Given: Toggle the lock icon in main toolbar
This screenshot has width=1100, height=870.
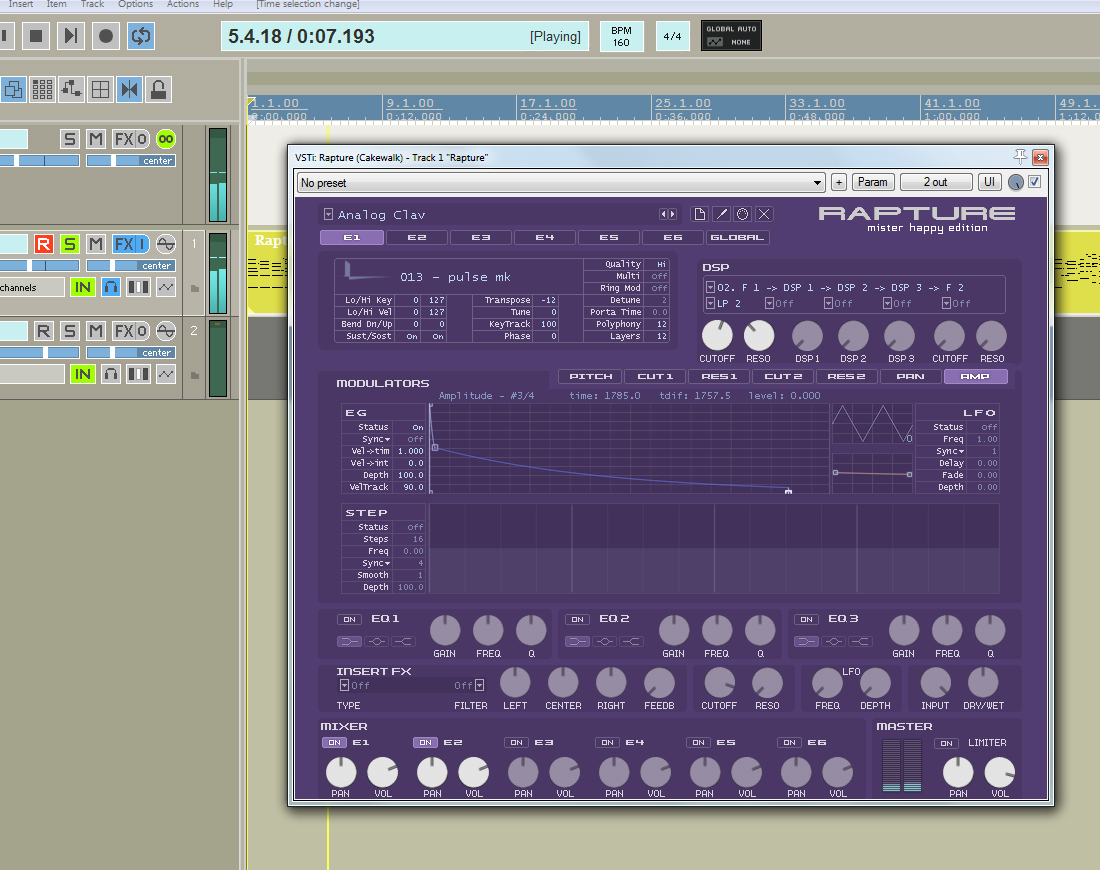Looking at the screenshot, I should (158, 89).
